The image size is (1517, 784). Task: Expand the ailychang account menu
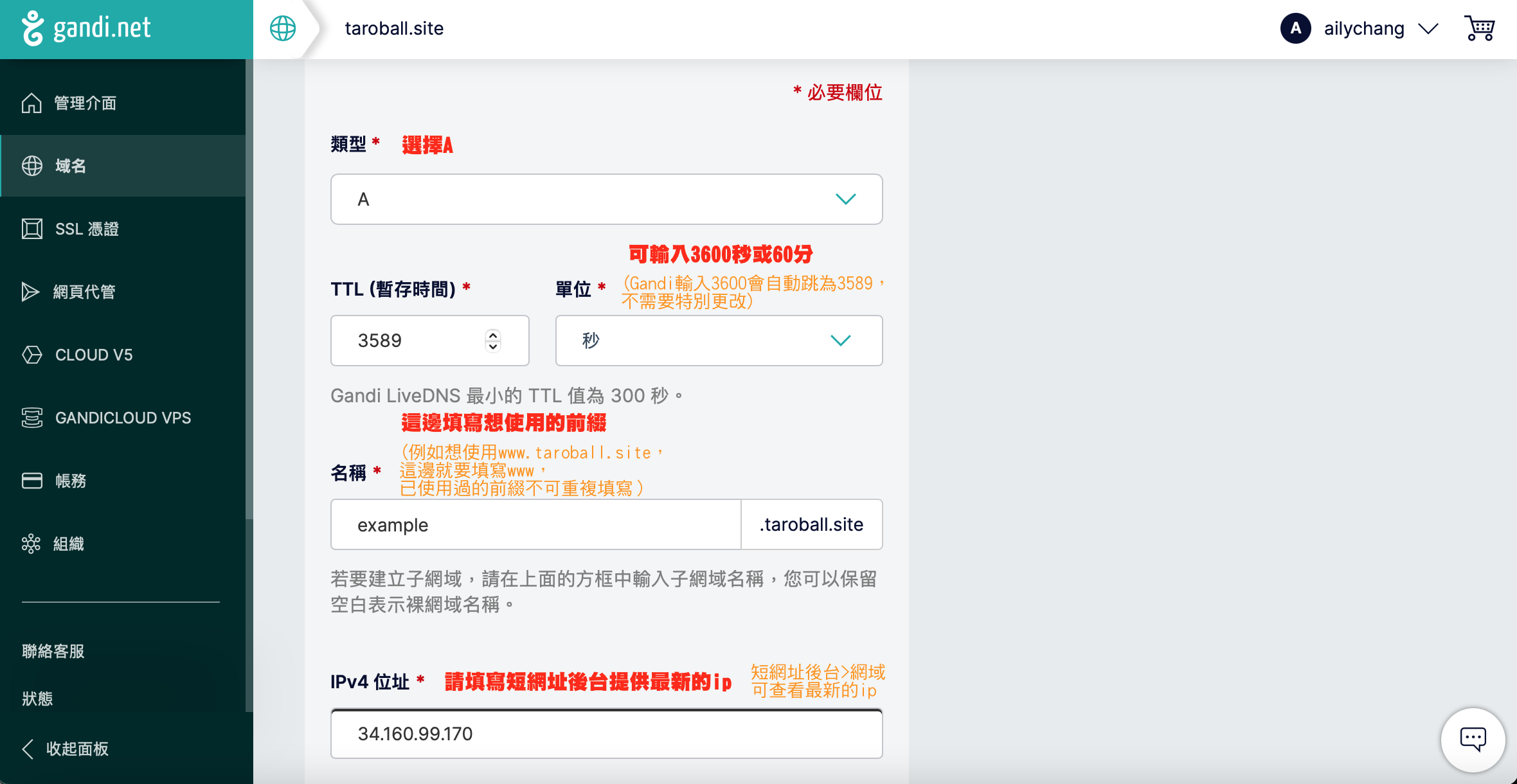pyautogui.click(x=1428, y=29)
